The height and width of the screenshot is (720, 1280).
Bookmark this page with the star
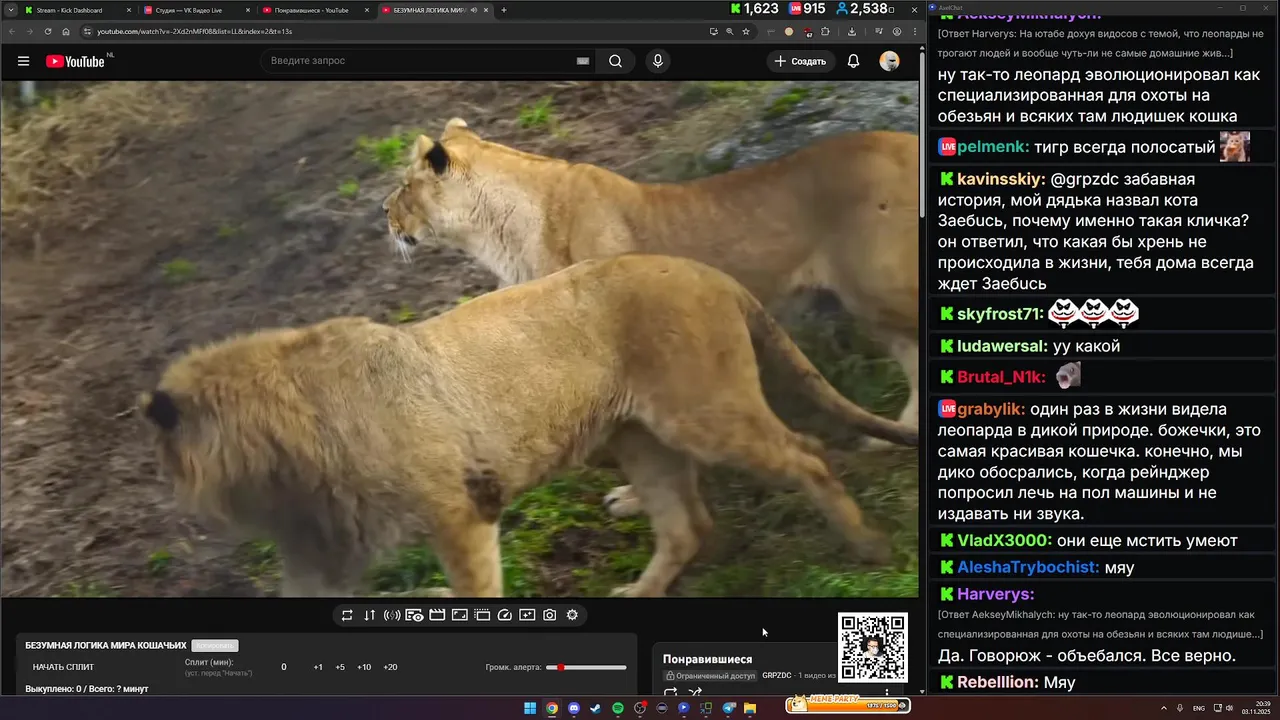tap(746, 31)
